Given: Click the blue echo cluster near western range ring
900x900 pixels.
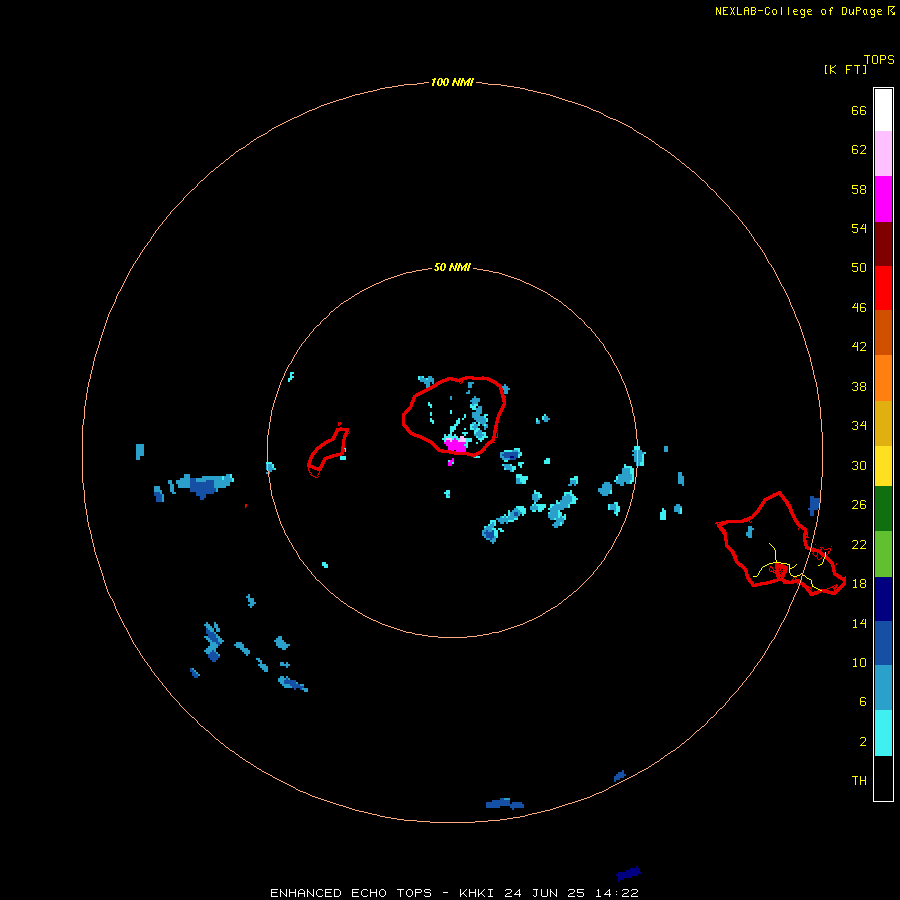Looking at the screenshot, I should [x=204, y=485].
